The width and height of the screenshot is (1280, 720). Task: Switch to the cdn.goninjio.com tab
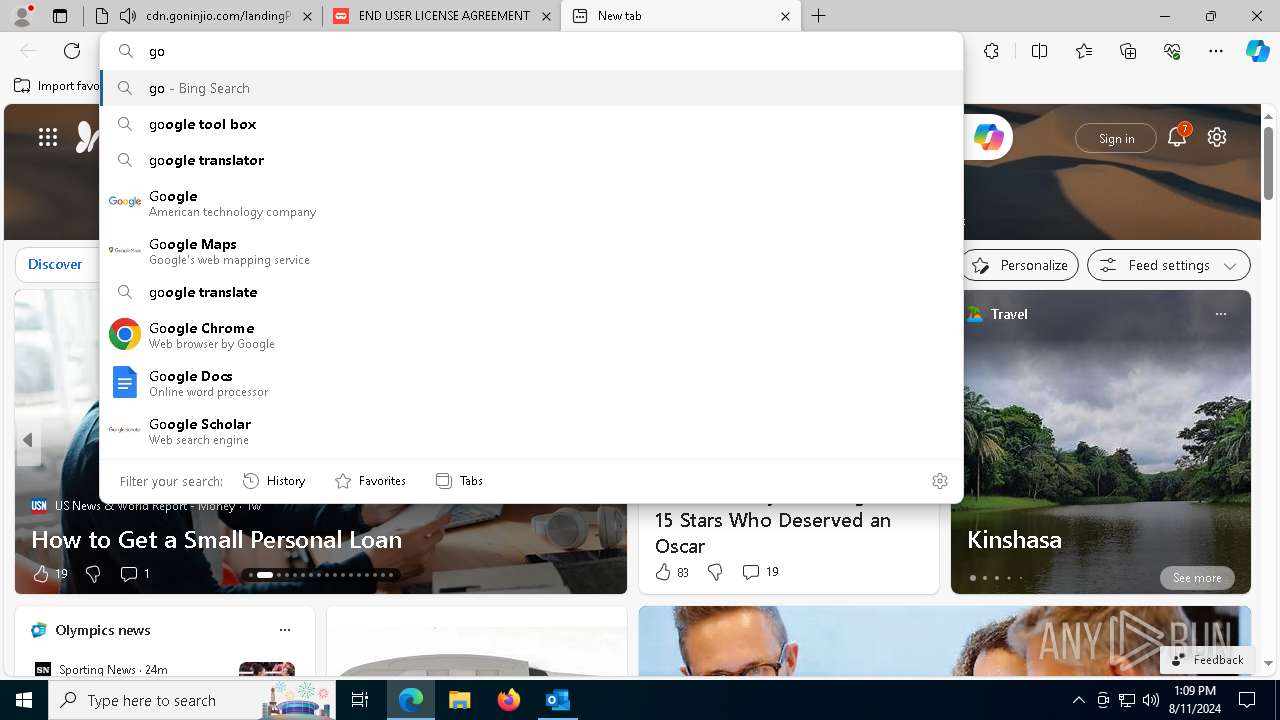coord(204,16)
